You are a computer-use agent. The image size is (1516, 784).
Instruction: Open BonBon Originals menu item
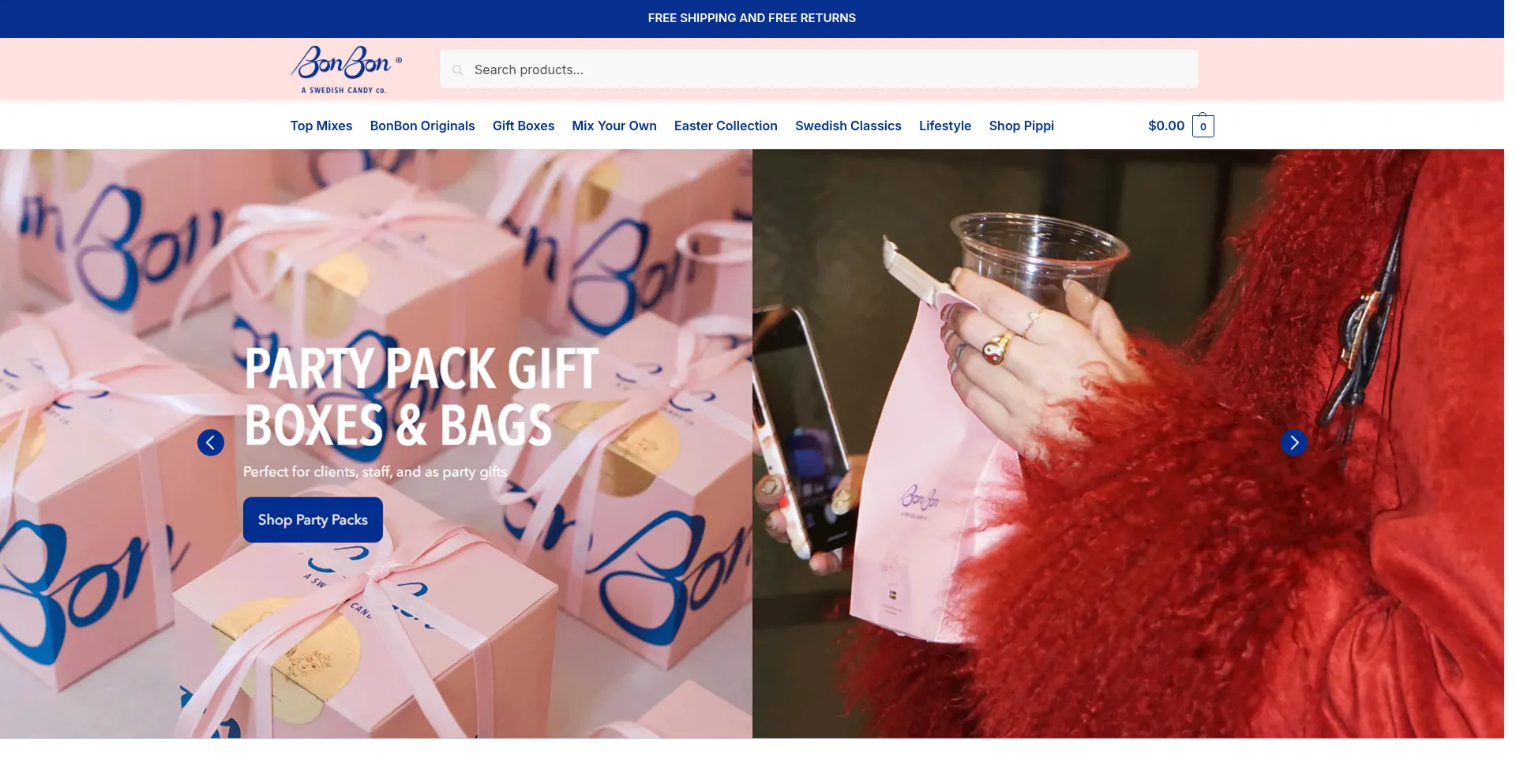tap(422, 126)
